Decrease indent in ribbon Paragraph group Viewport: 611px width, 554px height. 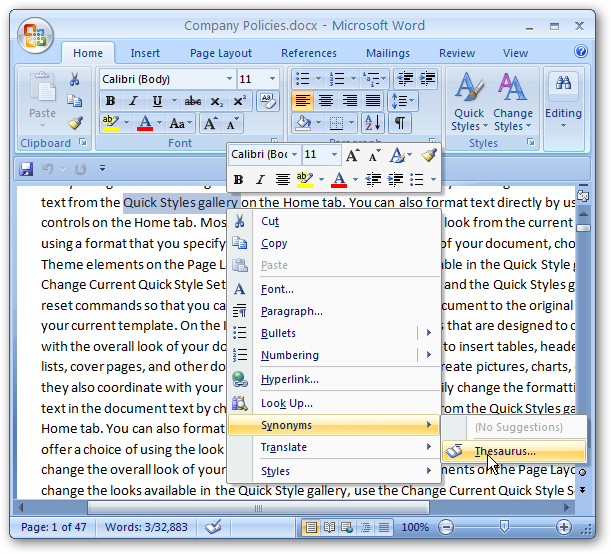tap(405, 79)
